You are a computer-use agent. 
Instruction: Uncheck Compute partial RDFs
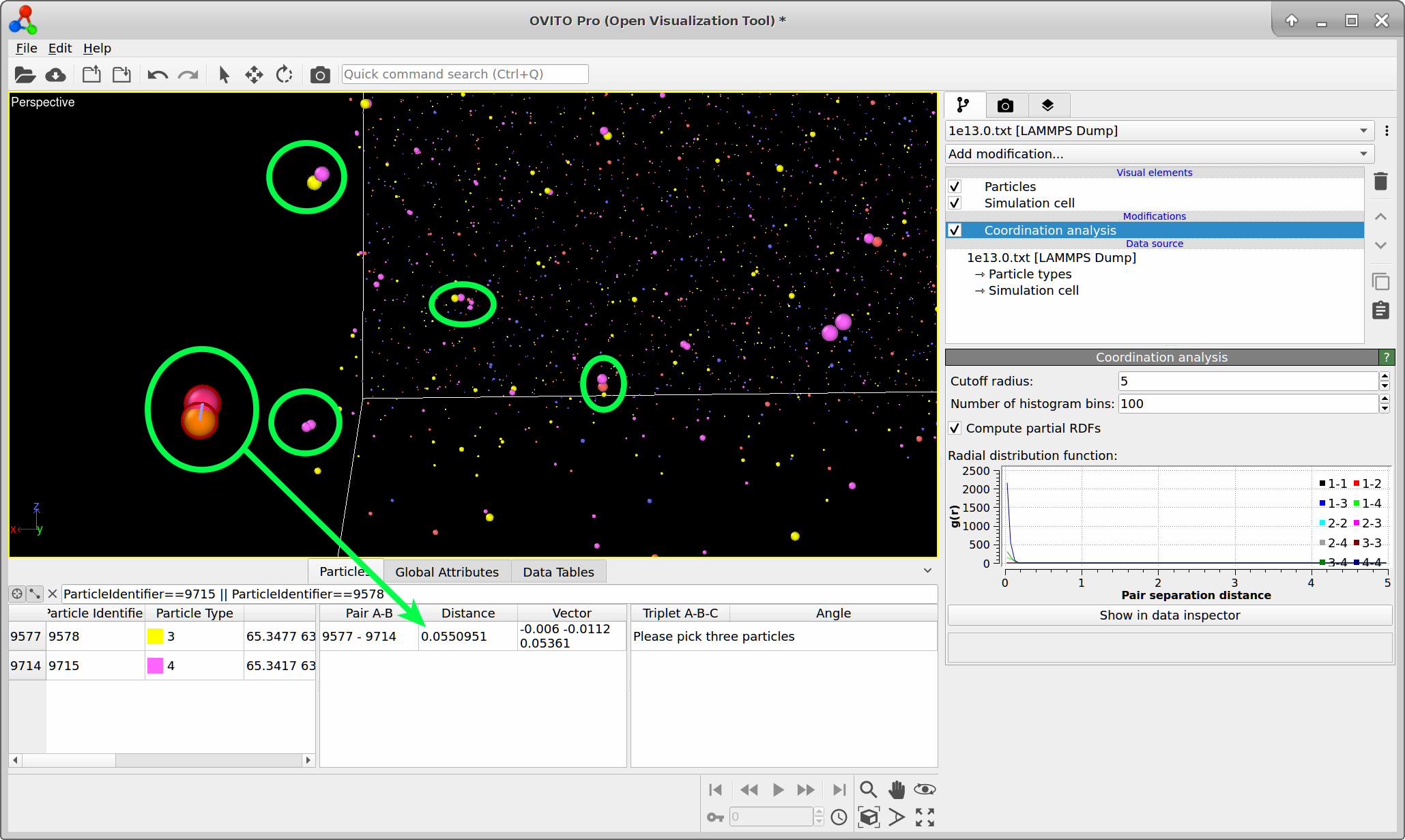tap(955, 428)
